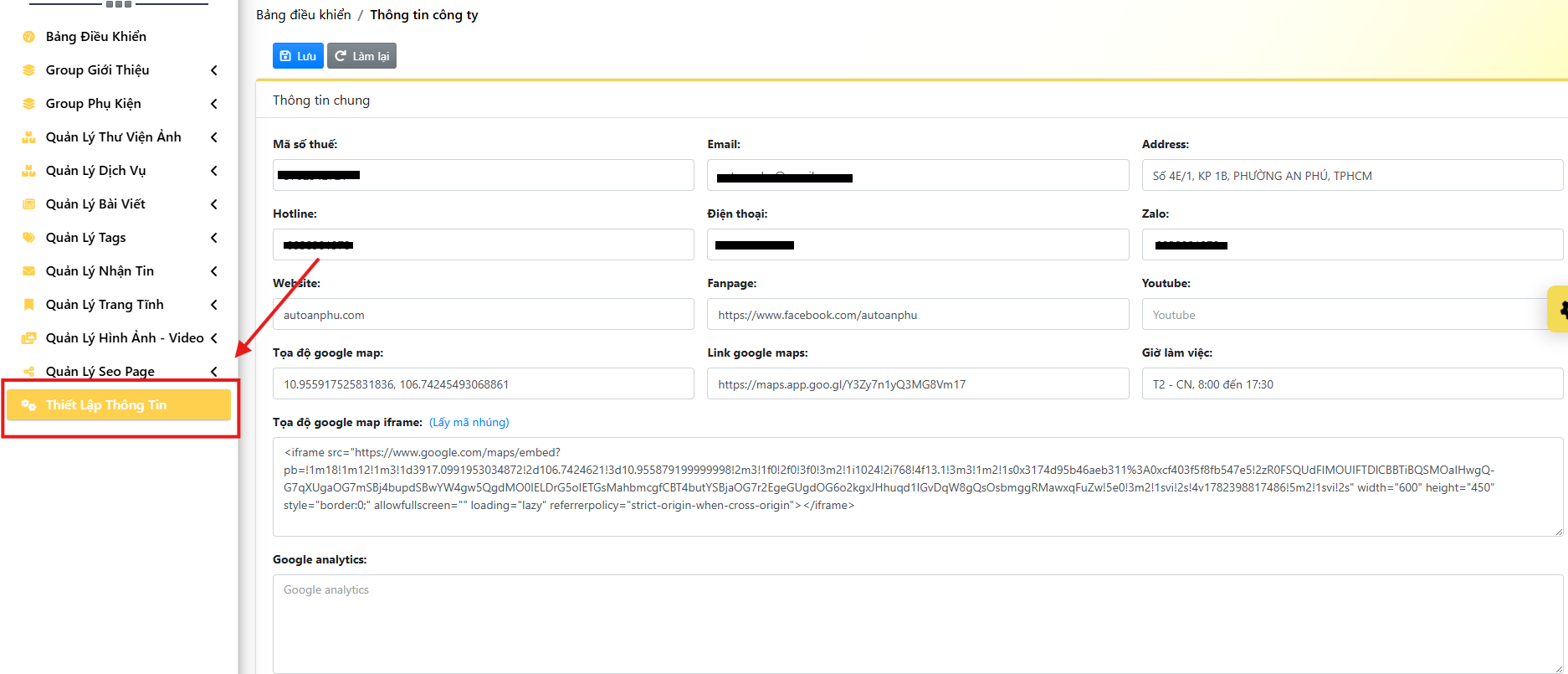This screenshot has height=674, width=1568.
Task: Reset form with Làm lại button
Action: coord(361,56)
